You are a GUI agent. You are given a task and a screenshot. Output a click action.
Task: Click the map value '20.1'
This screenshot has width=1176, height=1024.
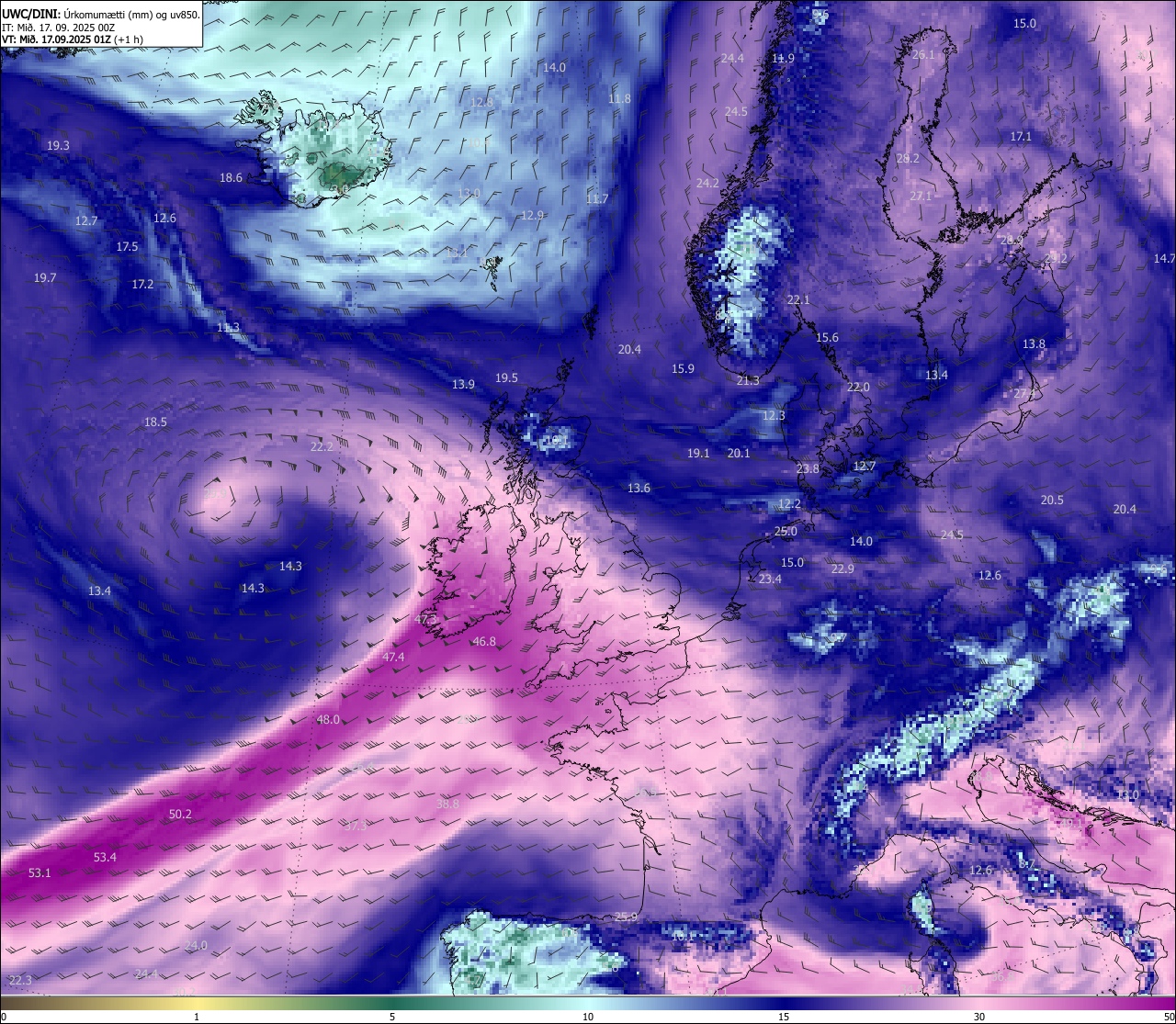coord(739,453)
